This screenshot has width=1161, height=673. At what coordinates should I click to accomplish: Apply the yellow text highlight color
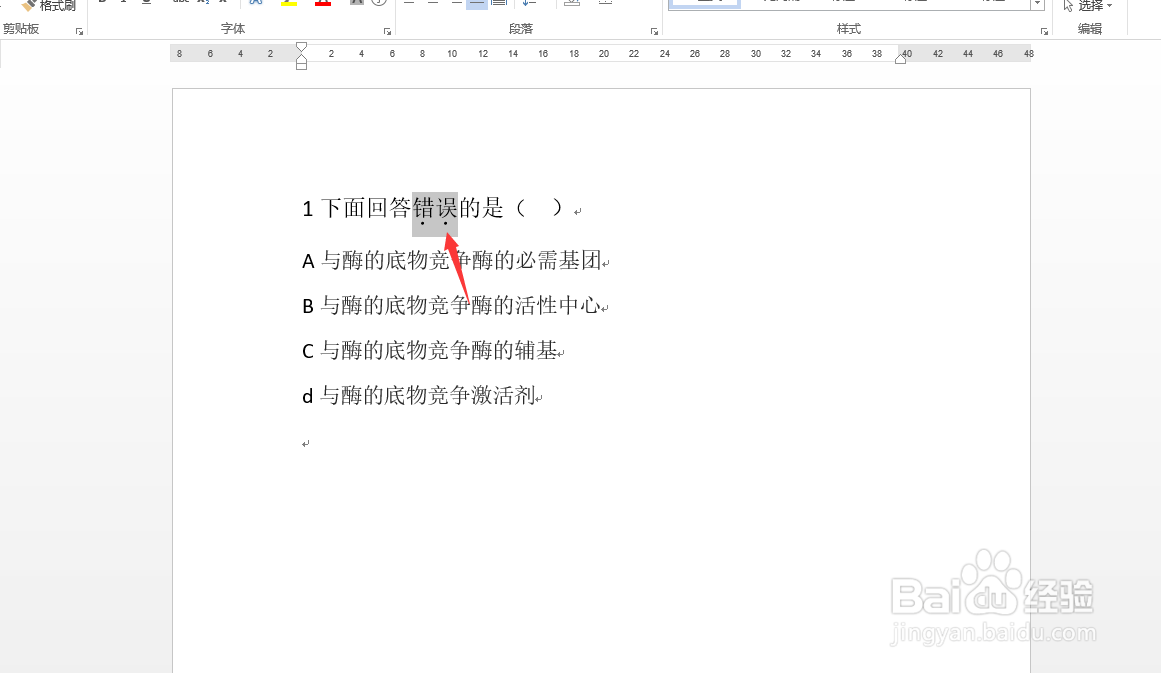pyautogui.click(x=289, y=4)
